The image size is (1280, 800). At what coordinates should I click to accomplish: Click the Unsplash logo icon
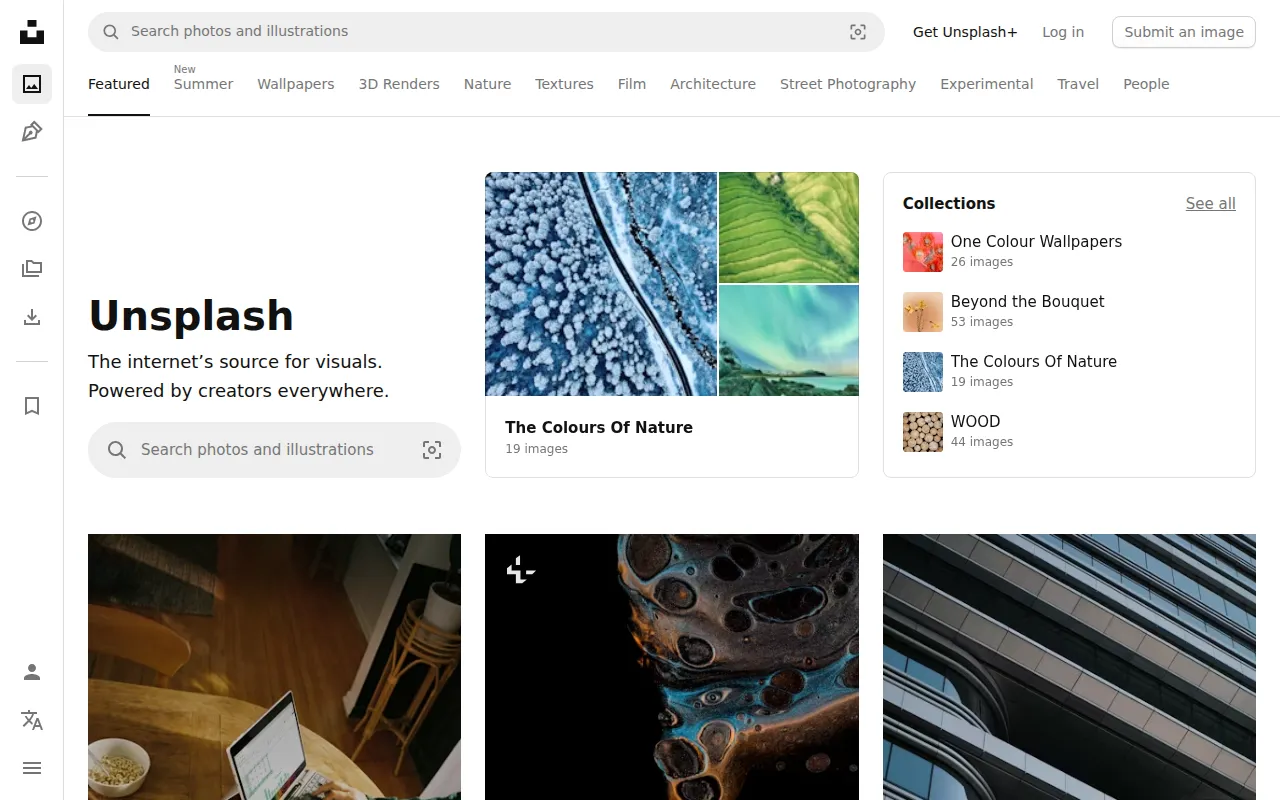pos(32,32)
